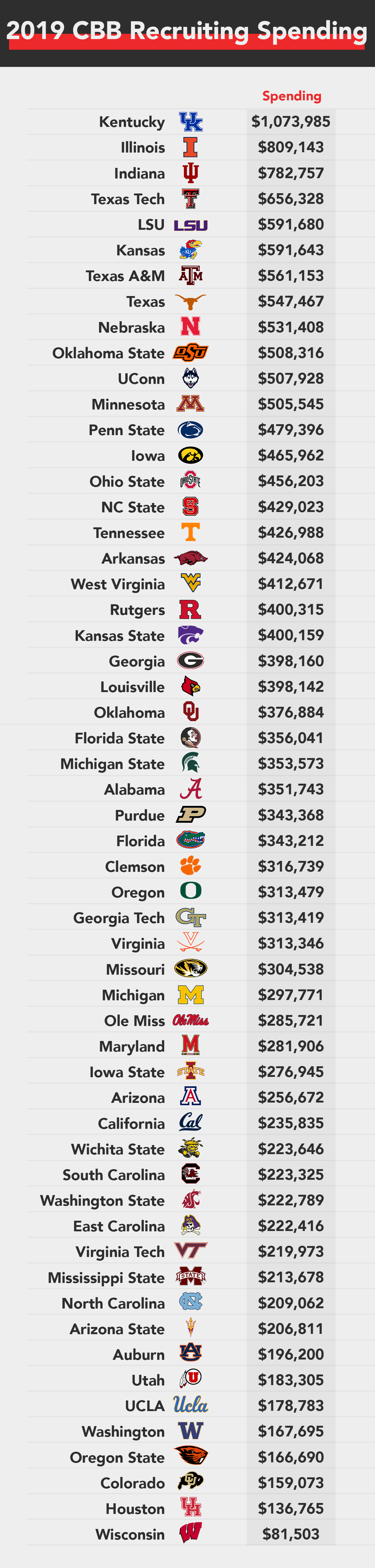Screen dimensions: 375x1568
Task: Click the Kansas Jayhawk logo
Action: click(190, 250)
